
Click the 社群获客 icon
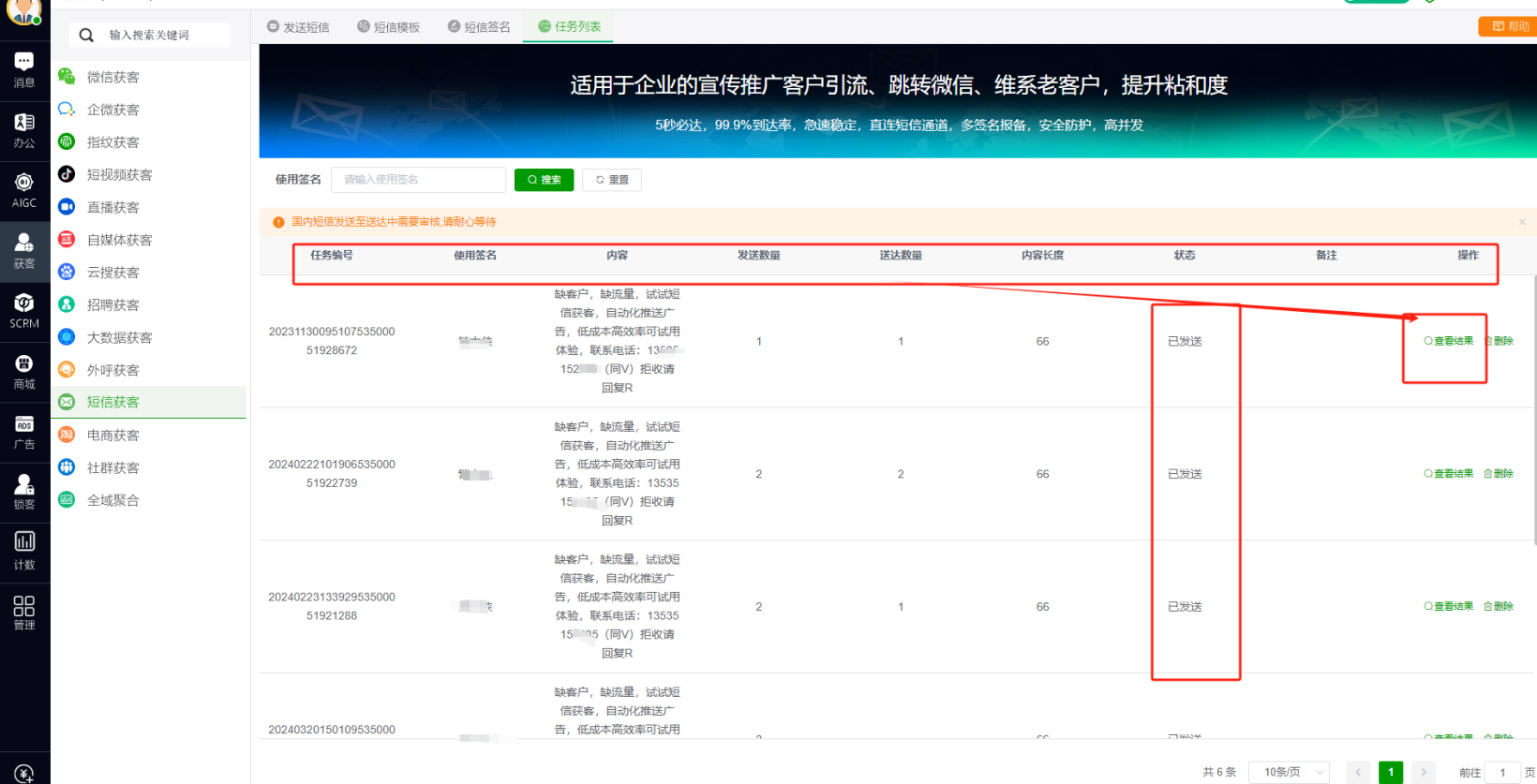click(x=67, y=467)
